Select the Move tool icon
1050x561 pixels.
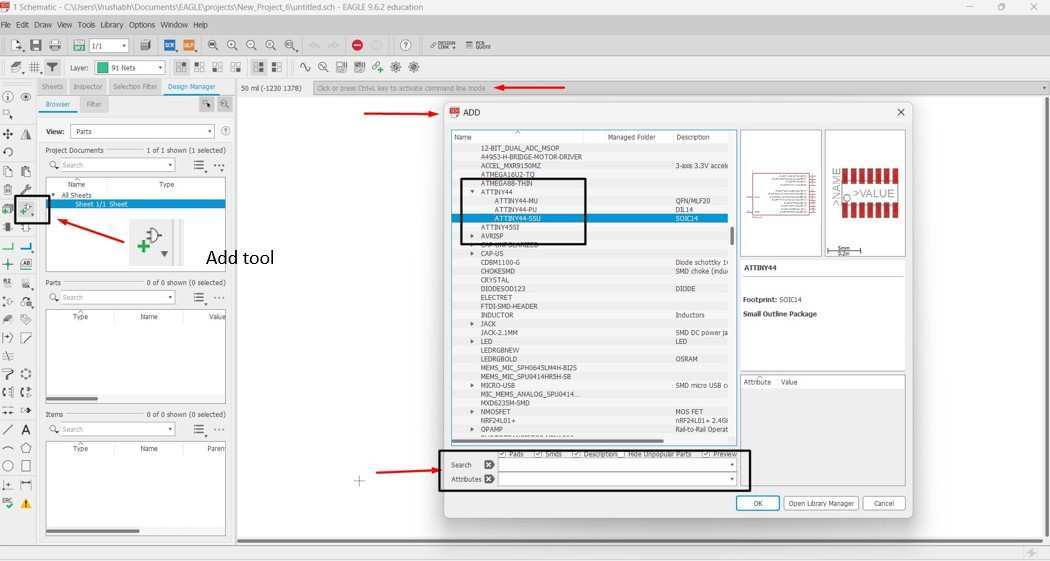coord(8,135)
